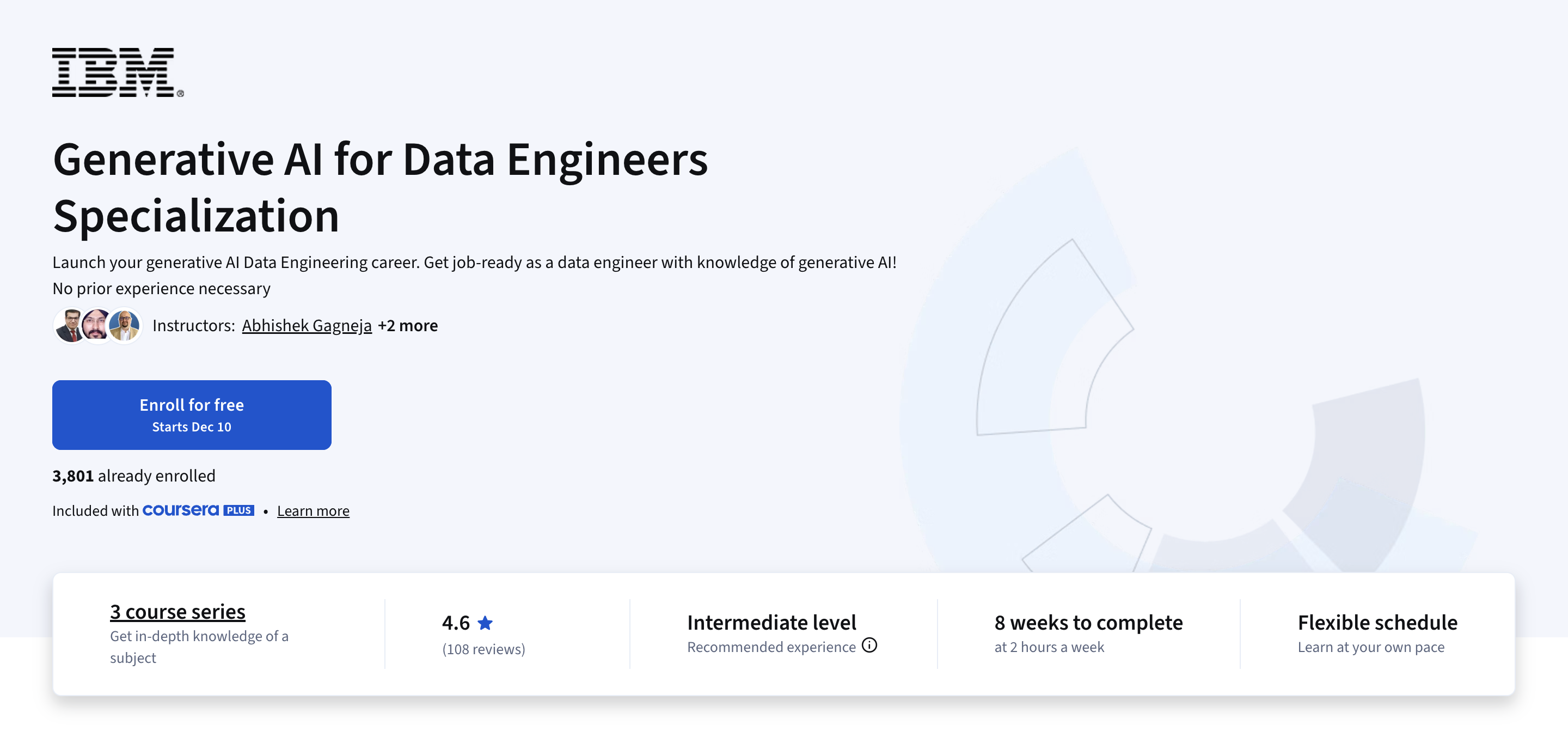
Task: Click the middle instructor avatar photo
Action: pyautogui.click(x=96, y=325)
